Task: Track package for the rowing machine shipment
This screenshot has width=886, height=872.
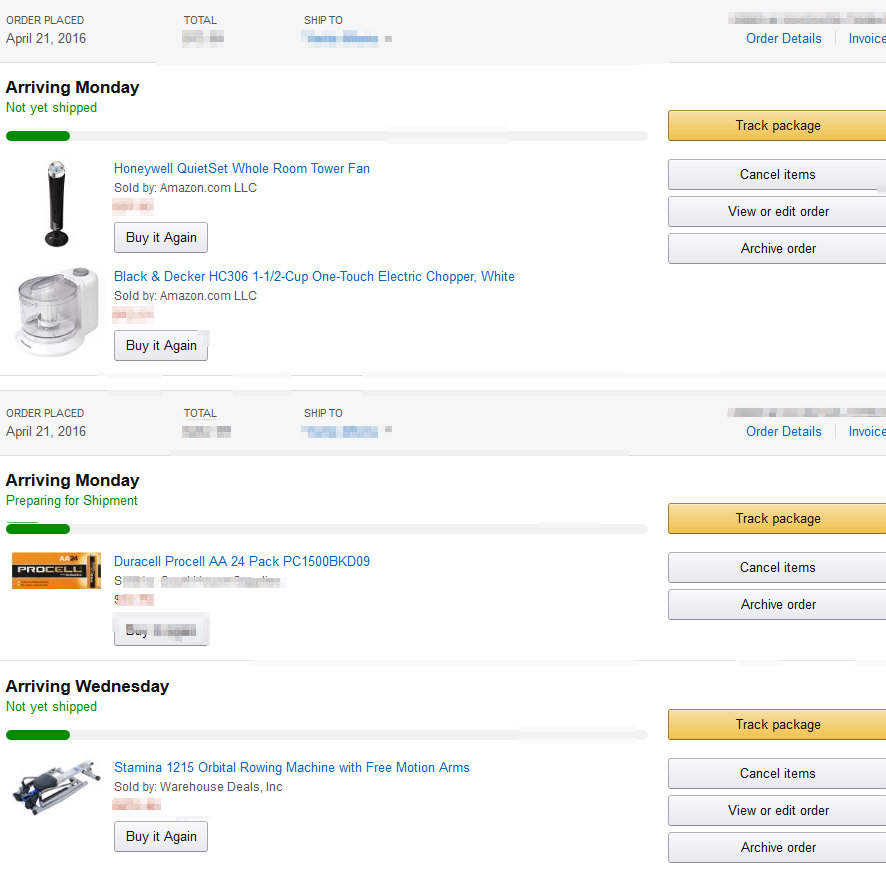Action: tap(778, 725)
